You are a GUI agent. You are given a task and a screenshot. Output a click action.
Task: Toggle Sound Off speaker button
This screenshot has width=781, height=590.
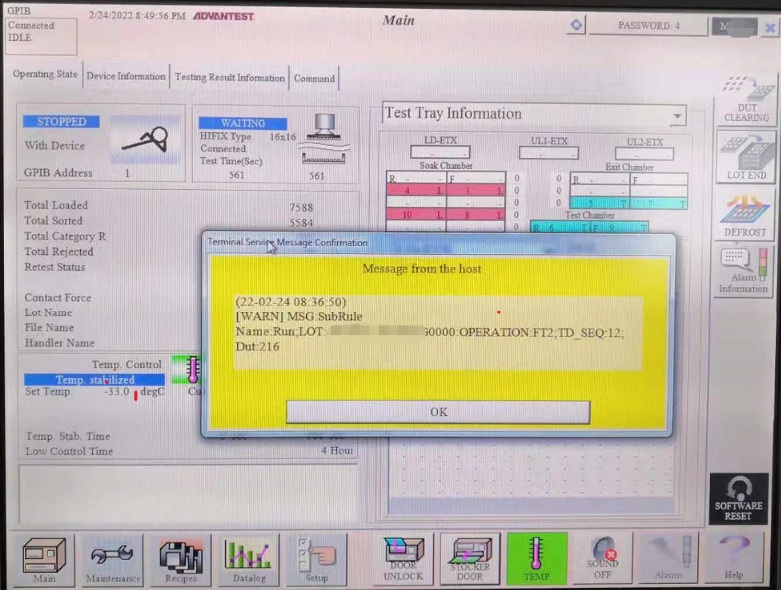click(603, 559)
